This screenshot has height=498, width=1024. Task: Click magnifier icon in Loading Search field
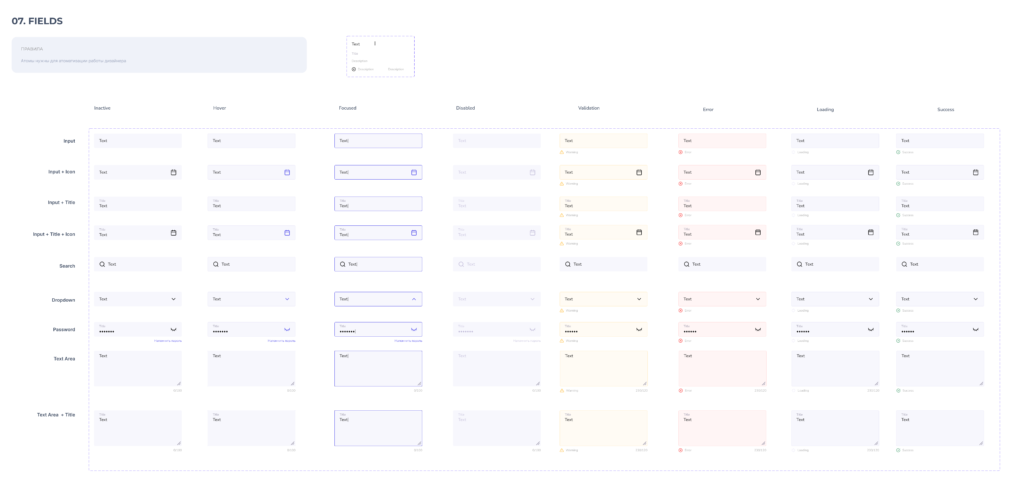tap(800, 264)
